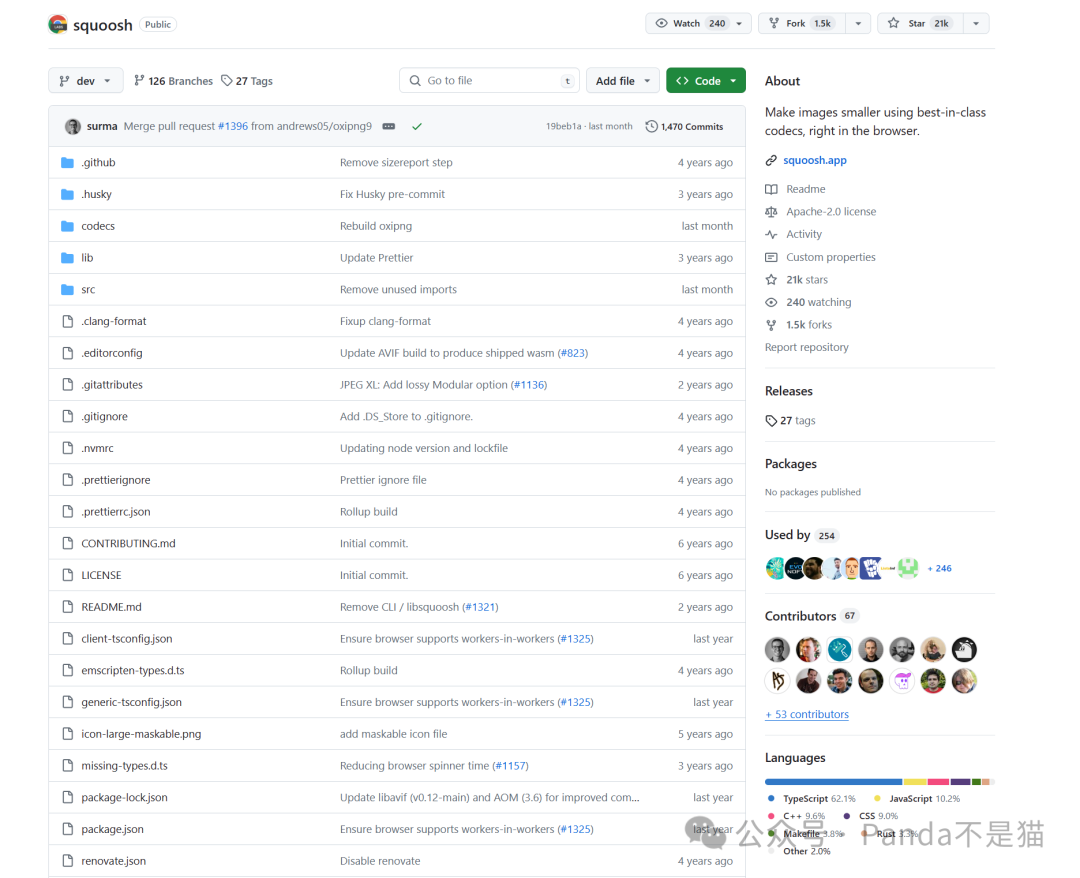The width and height of the screenshot is (1080, 878).
Task: Click the fork icon on Fork button
Action: (774, 23)
